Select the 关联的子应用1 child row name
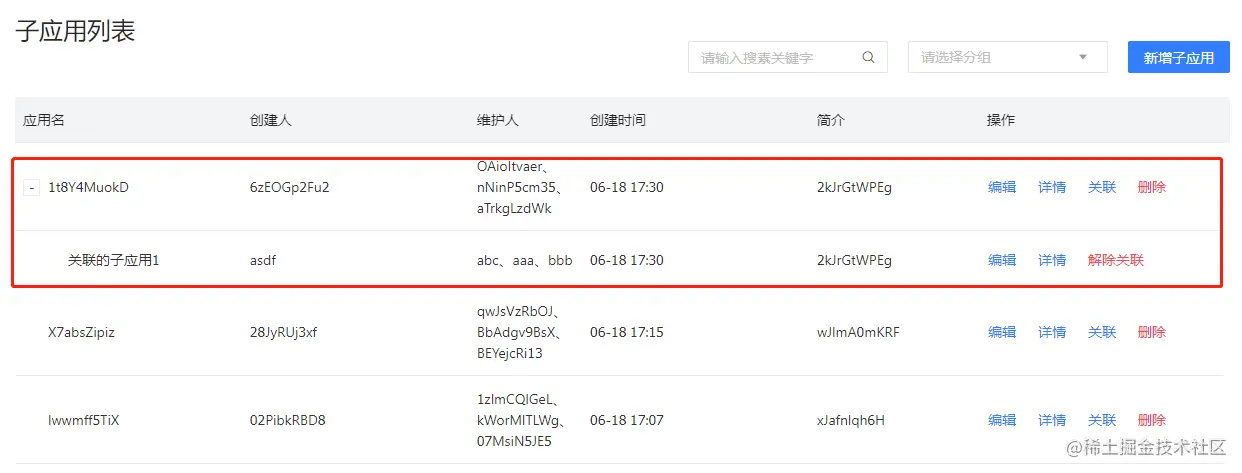The width and height of the screenshot is (1242, 473). click(x=114, y=260)
